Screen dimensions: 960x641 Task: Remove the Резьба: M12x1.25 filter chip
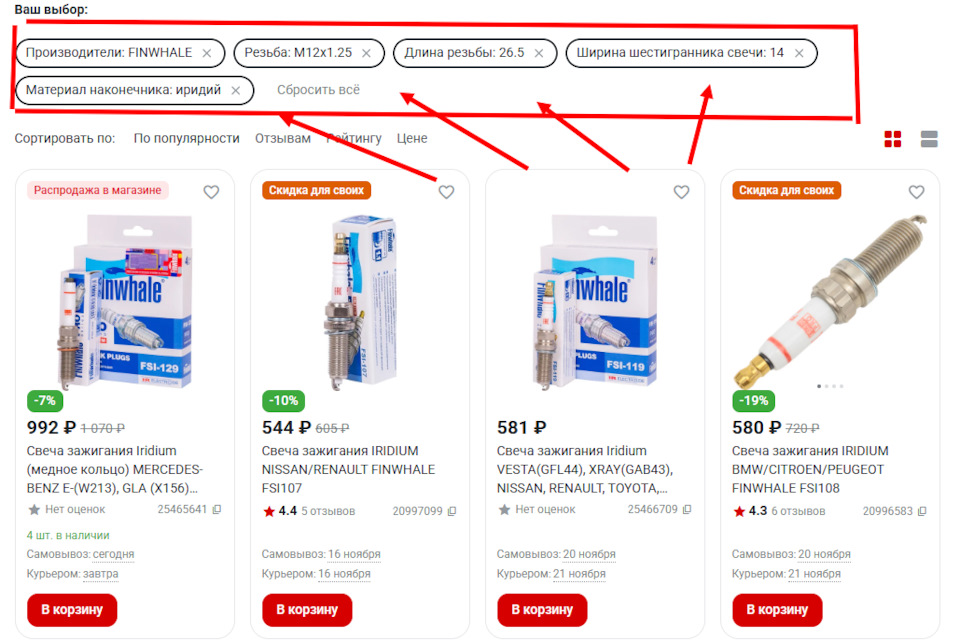[366, 53]
